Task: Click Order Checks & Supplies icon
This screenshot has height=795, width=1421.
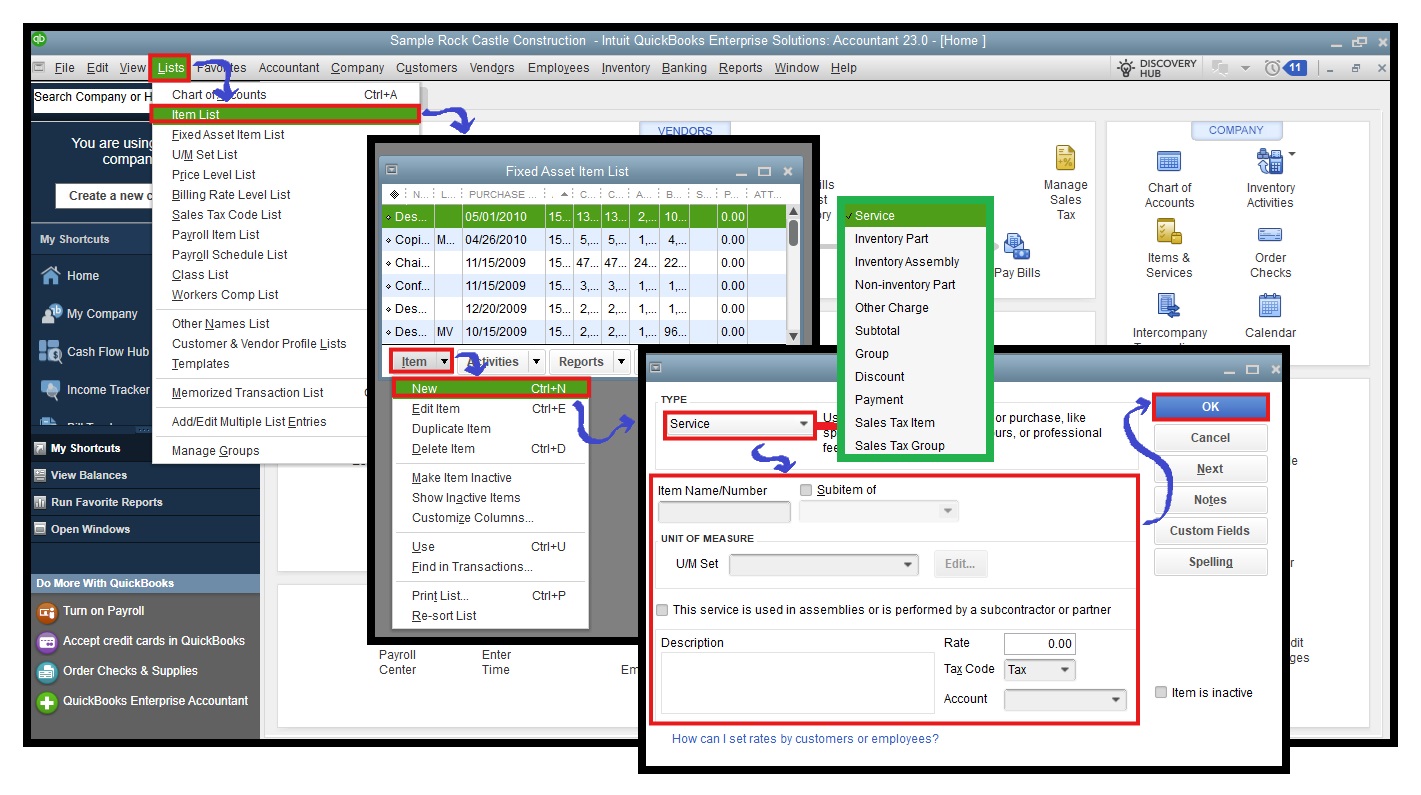Action: point(47,671)
